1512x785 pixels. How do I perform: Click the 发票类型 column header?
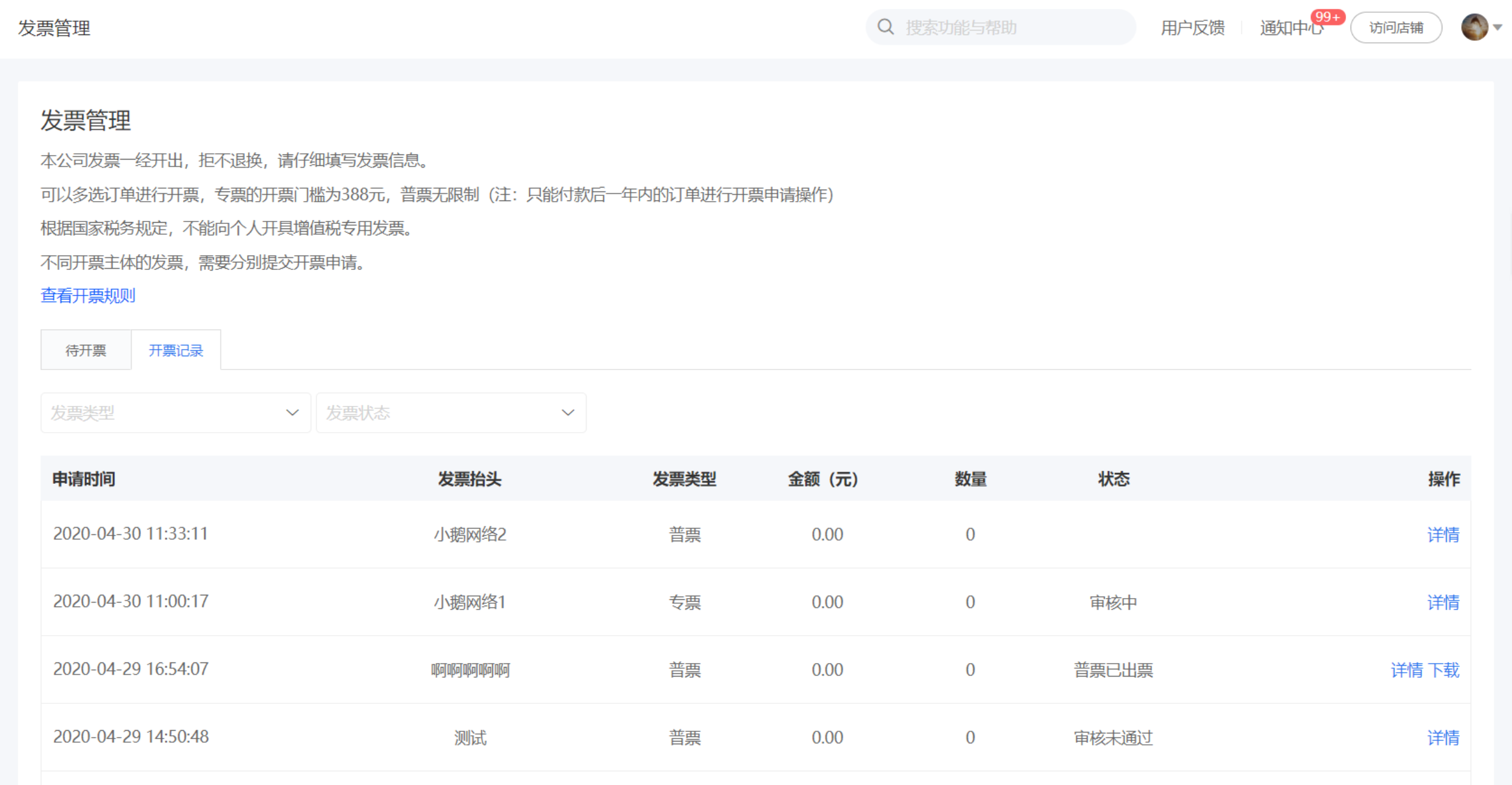[x=684, y=479]
